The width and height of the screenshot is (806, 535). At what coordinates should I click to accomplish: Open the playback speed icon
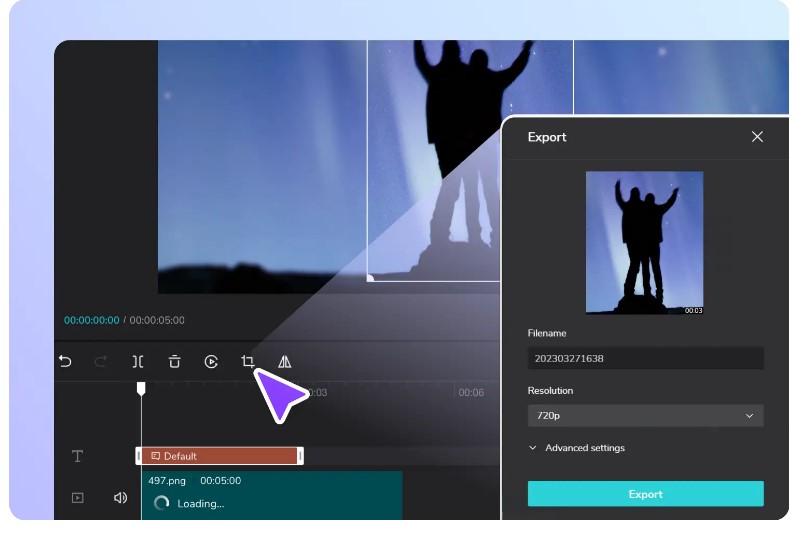coord(211,362)
